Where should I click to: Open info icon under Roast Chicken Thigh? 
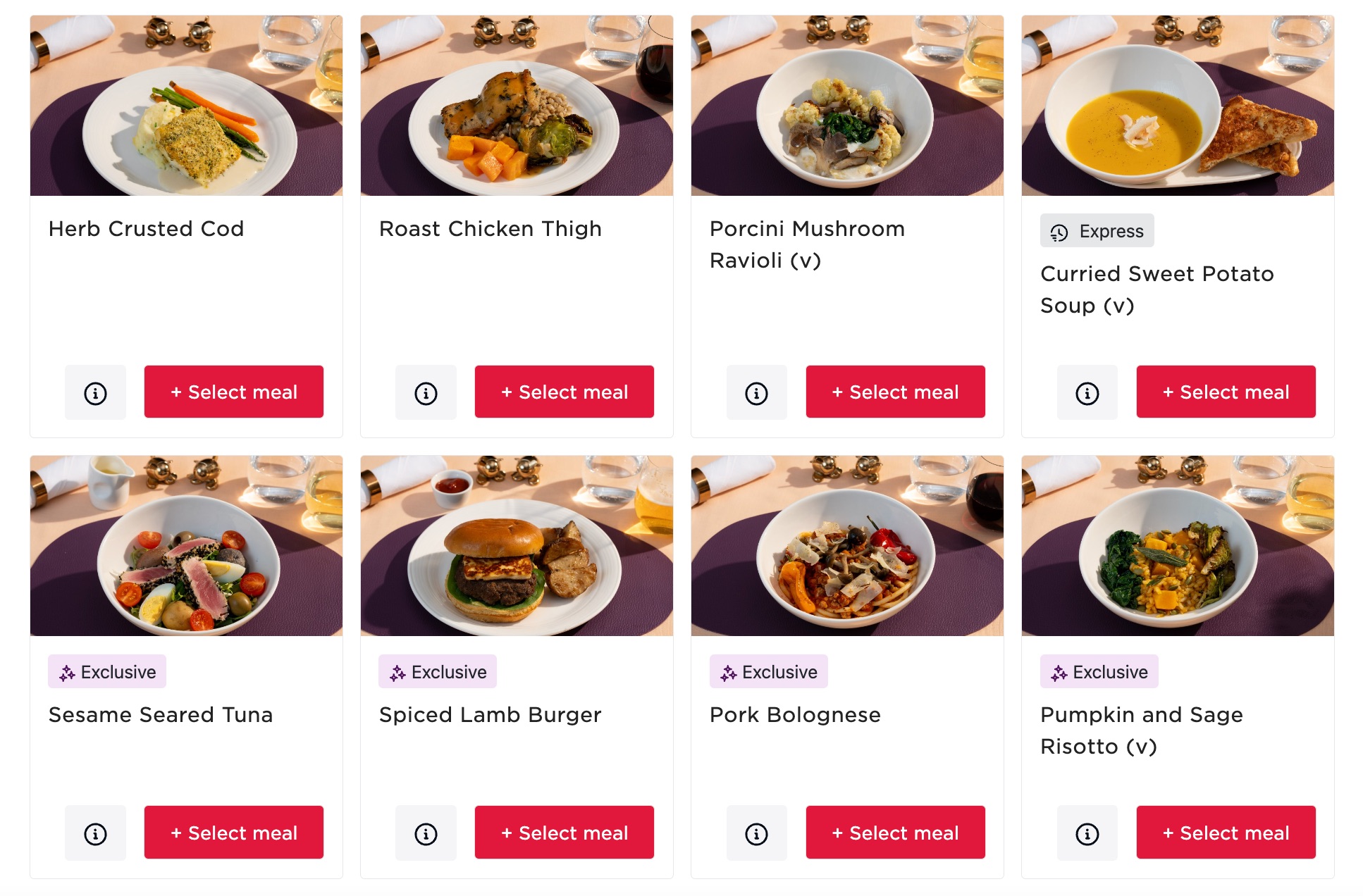426,392
